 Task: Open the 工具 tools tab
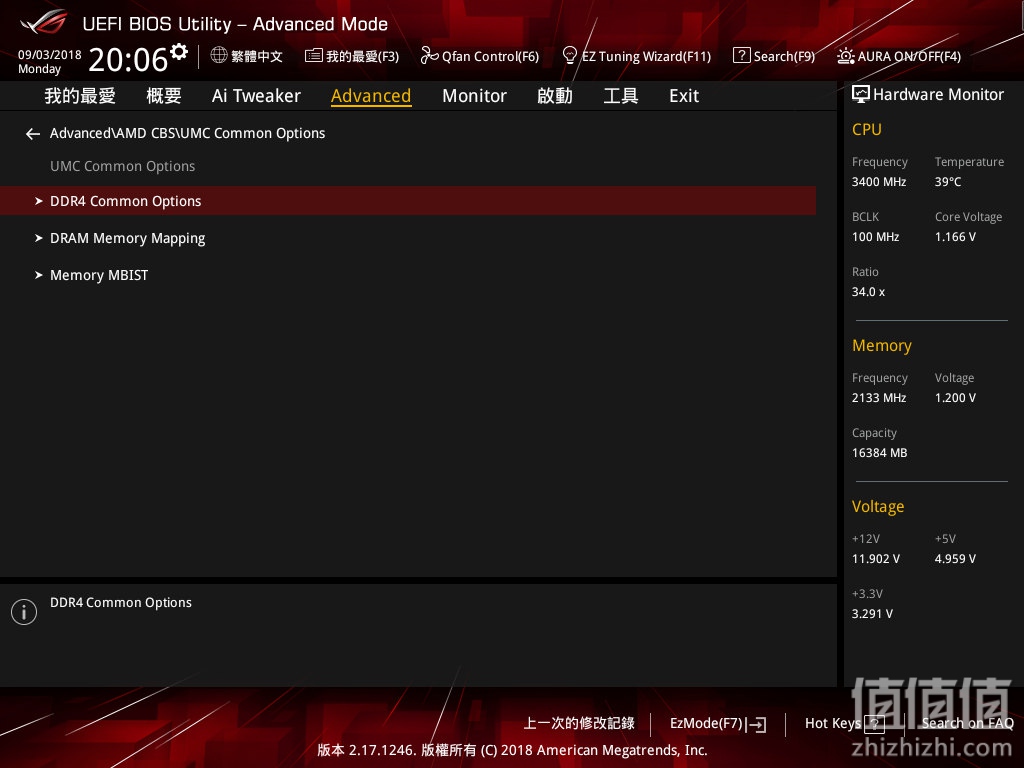click(x=620, y=96)
